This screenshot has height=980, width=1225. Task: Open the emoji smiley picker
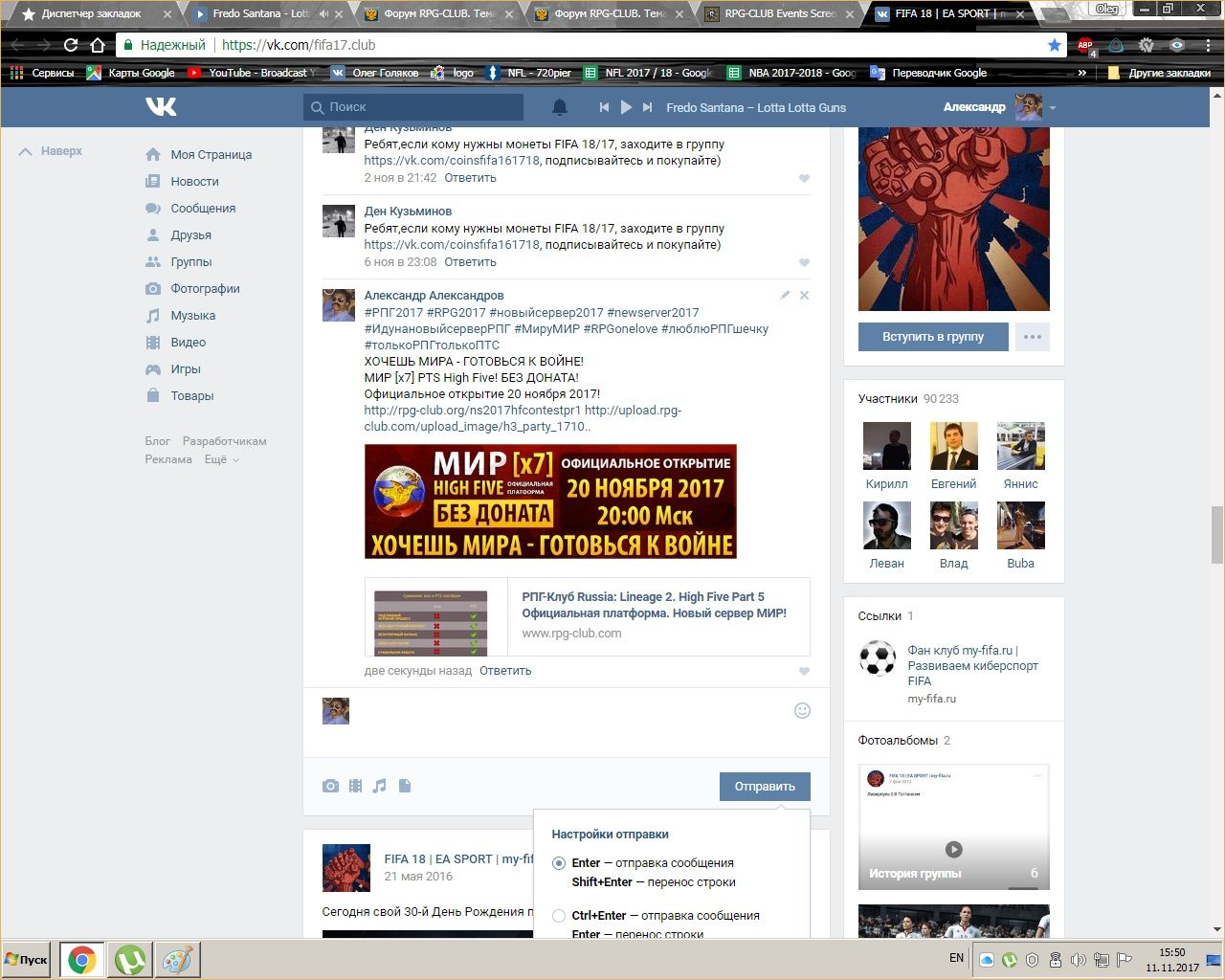[802, 710]
